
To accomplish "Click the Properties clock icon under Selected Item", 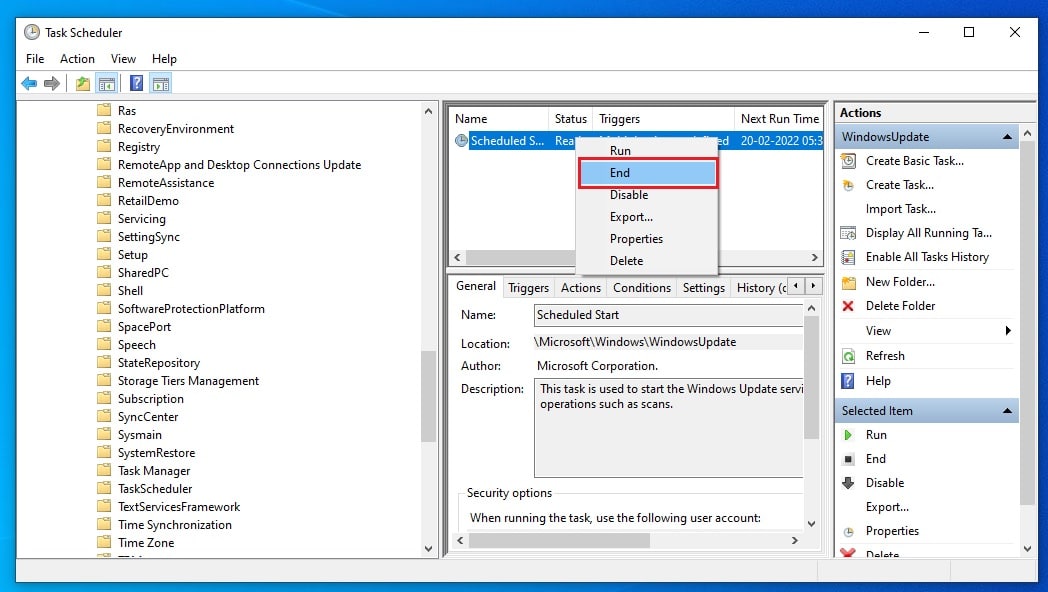I will 848,532.
